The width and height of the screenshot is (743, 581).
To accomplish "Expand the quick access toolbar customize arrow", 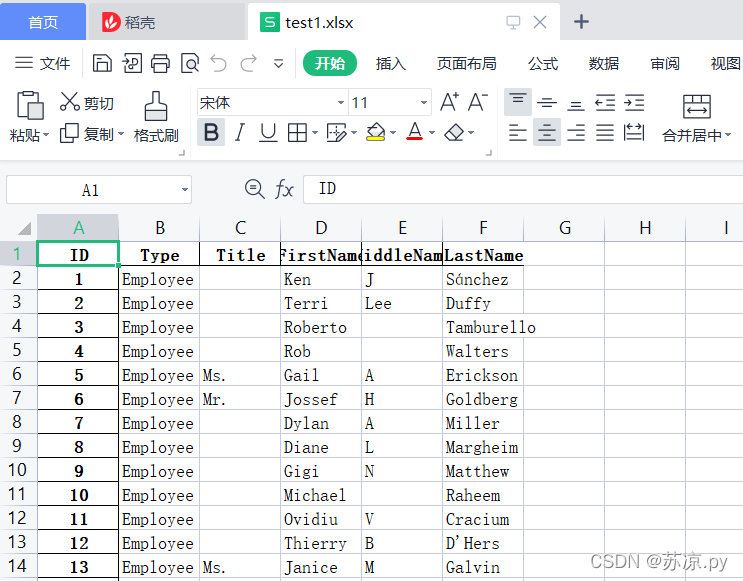I will (279, 64).
